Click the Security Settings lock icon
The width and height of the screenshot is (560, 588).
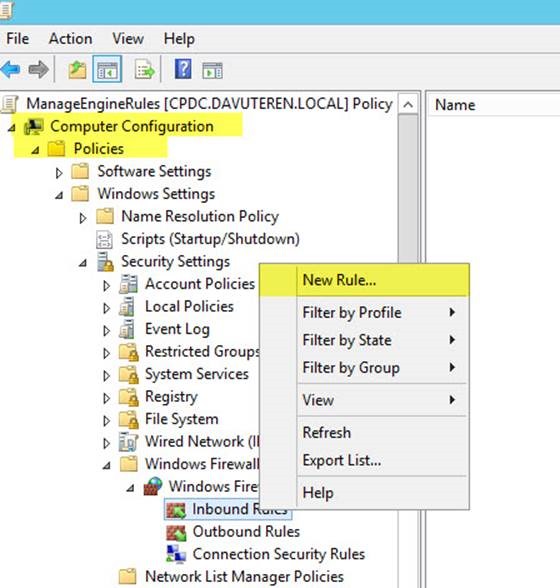click(x=105, y=262)
